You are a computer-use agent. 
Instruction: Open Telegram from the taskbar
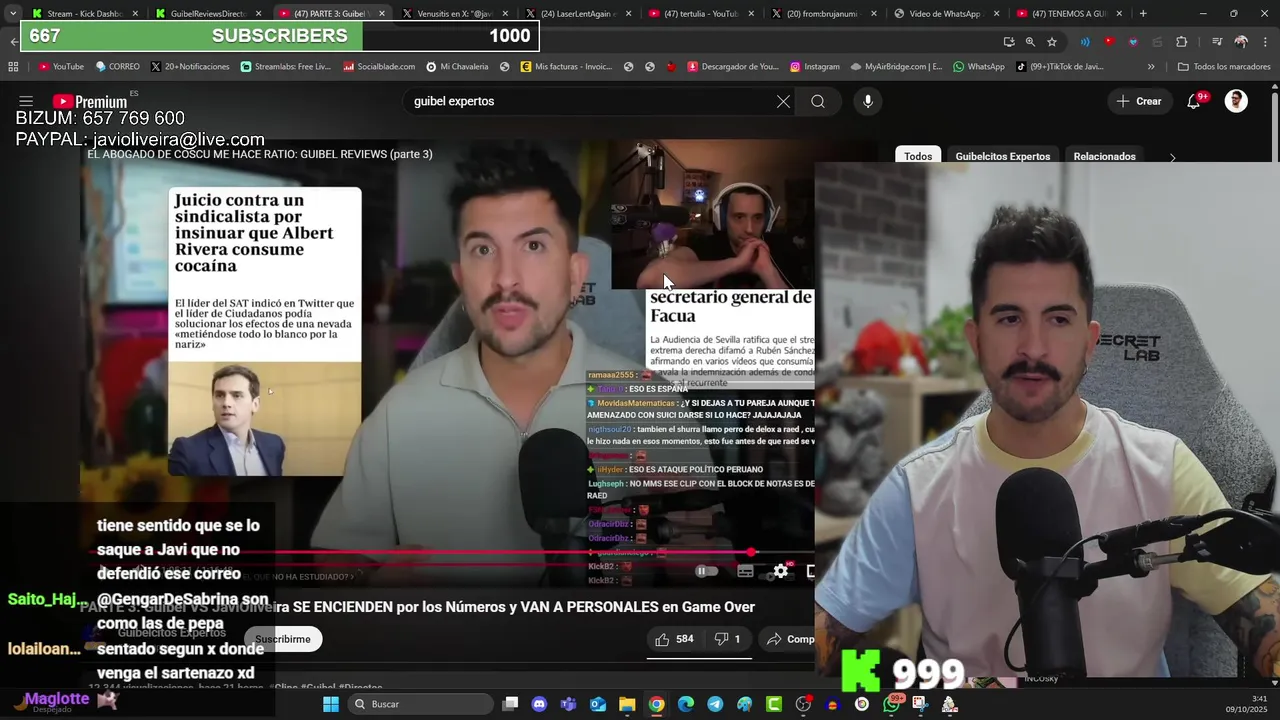pyautogui.click(x=715, y=704)
